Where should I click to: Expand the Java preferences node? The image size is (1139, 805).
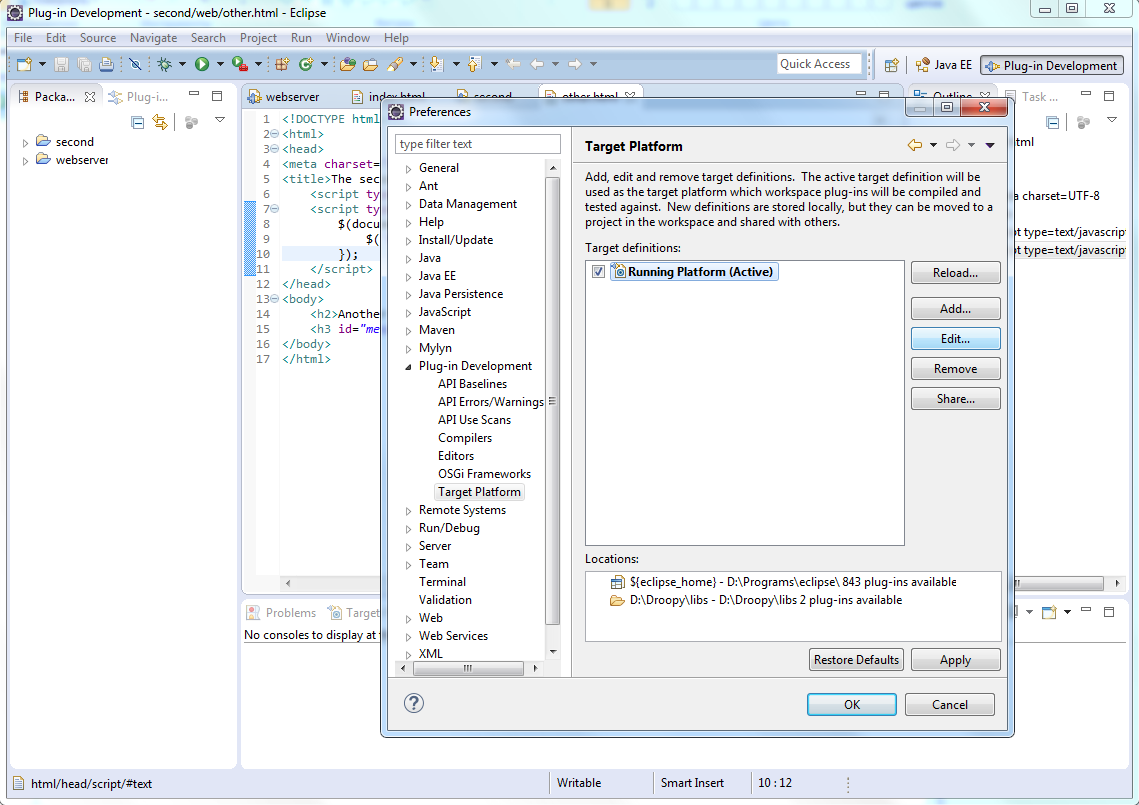pyautogui.click(x=408, y=259)
